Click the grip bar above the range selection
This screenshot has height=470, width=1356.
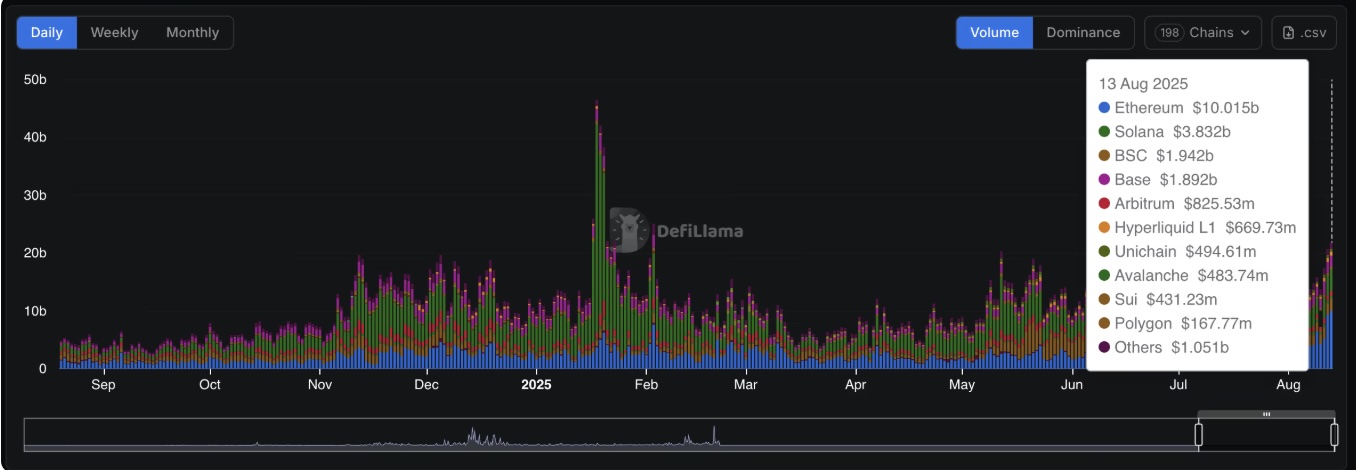tap(1266, 414)
